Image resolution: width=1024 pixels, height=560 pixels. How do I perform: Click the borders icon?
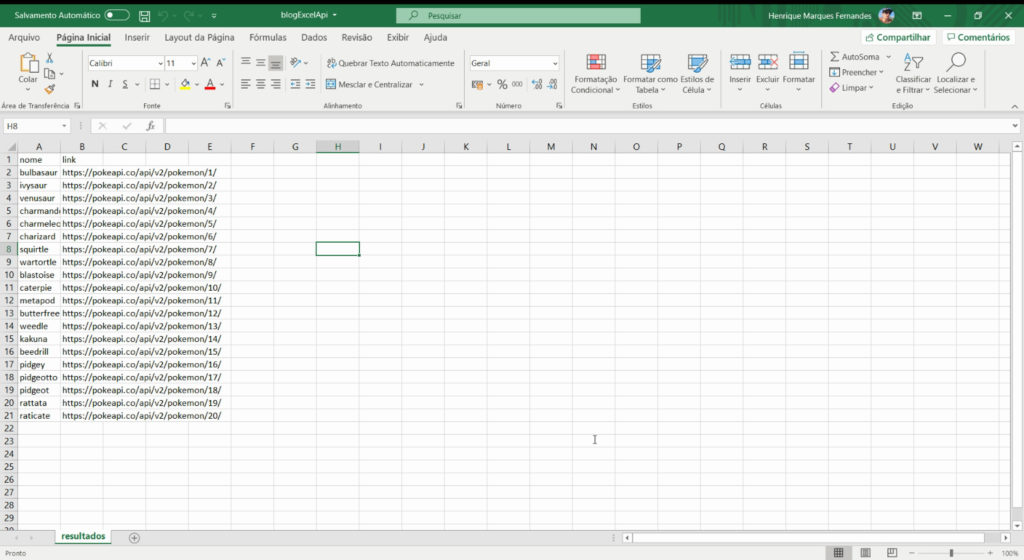[155, 84]
